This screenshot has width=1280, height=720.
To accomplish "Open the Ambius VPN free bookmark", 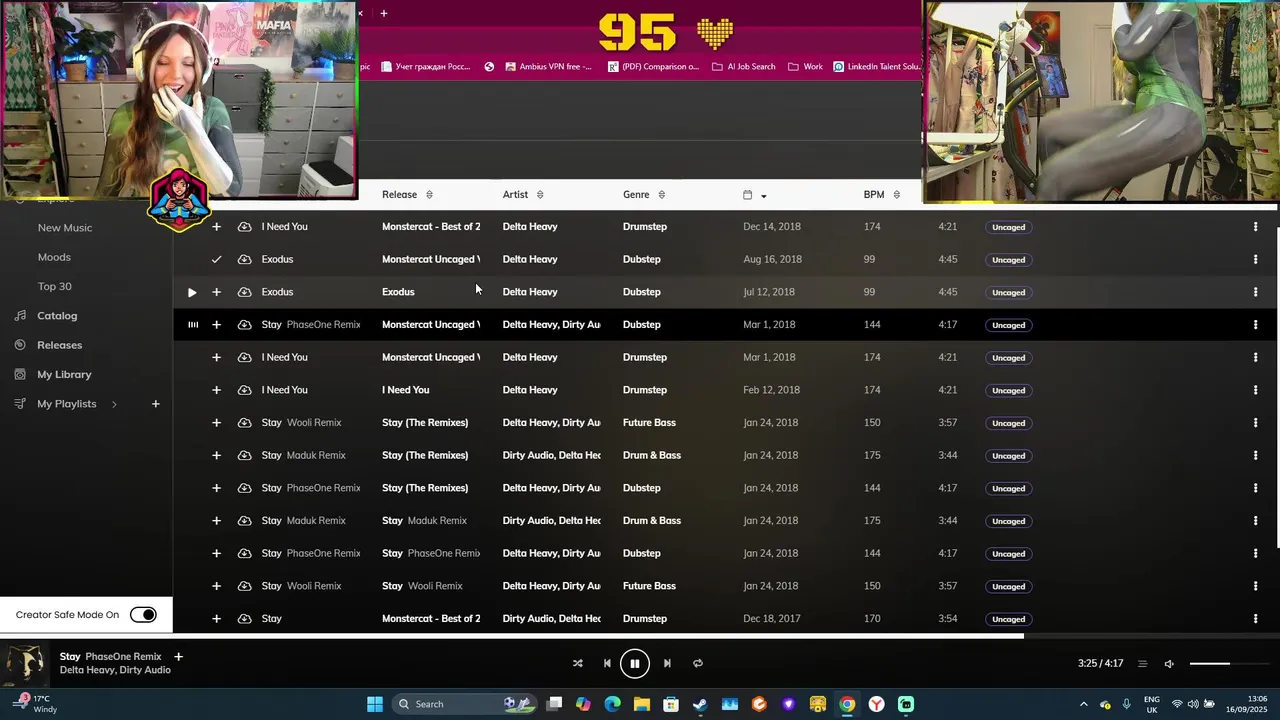I will point(548,67).
